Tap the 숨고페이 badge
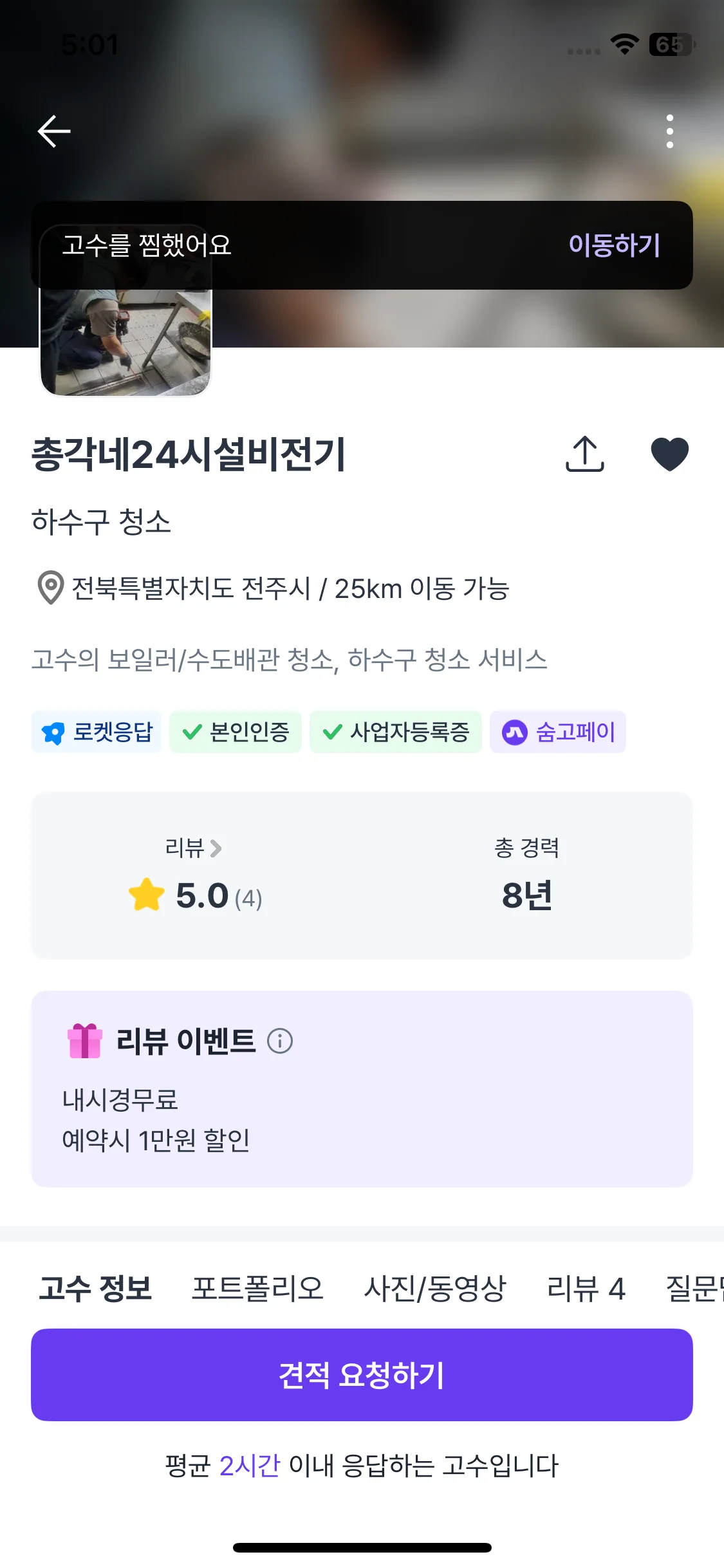The width and height of the screenshot is (724, 1568). [558, 732]
